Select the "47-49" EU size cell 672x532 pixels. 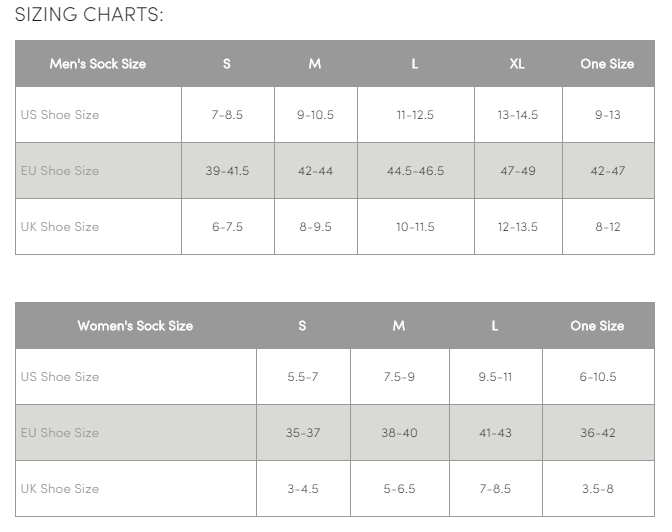point(517,171)
